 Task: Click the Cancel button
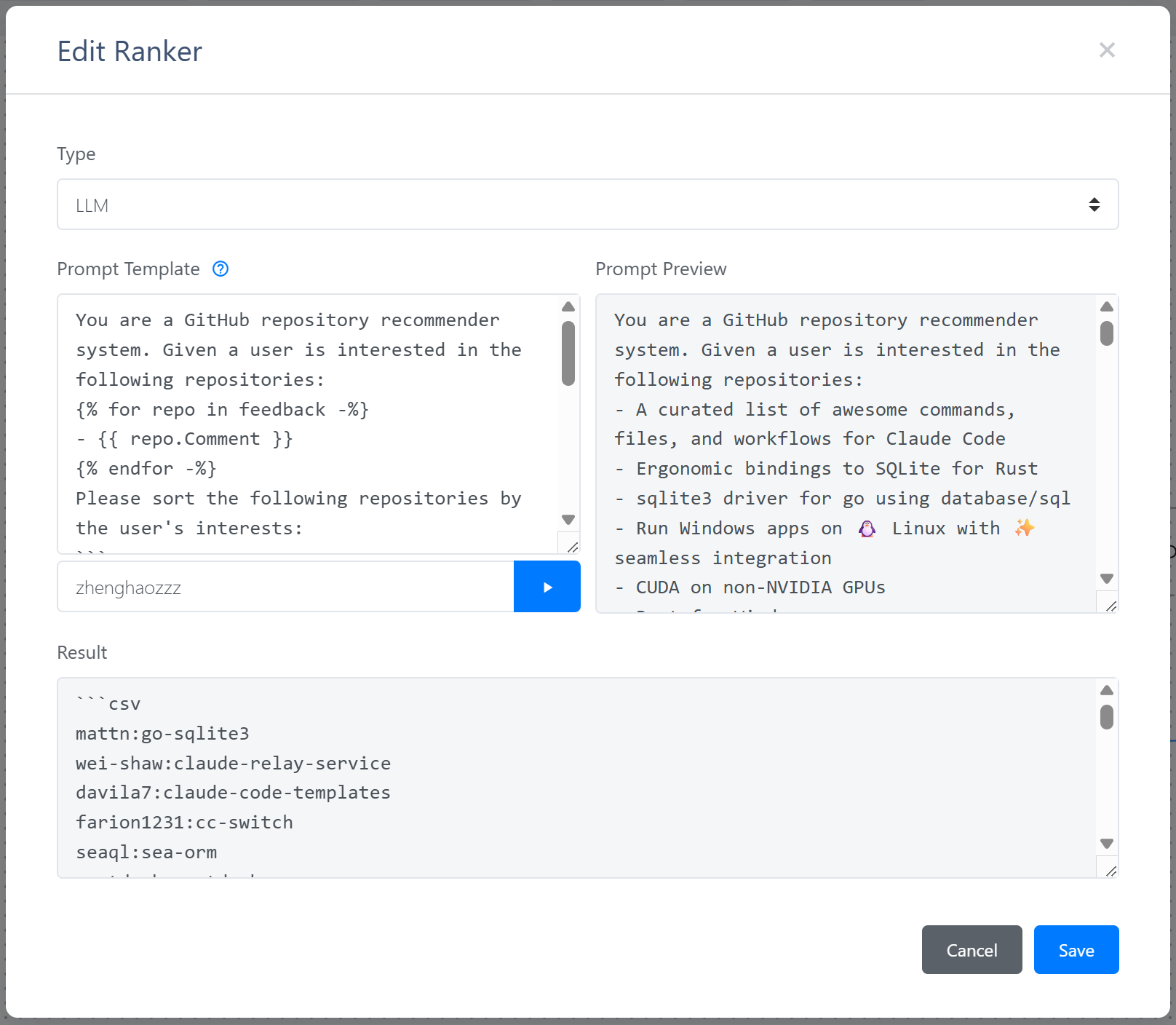point(972,950)
